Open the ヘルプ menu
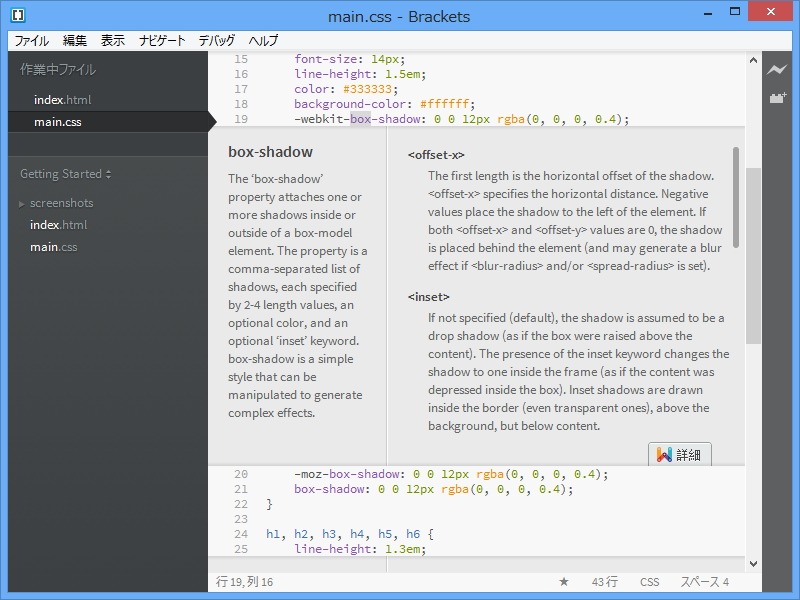The image size is (800, 600). 264,41
